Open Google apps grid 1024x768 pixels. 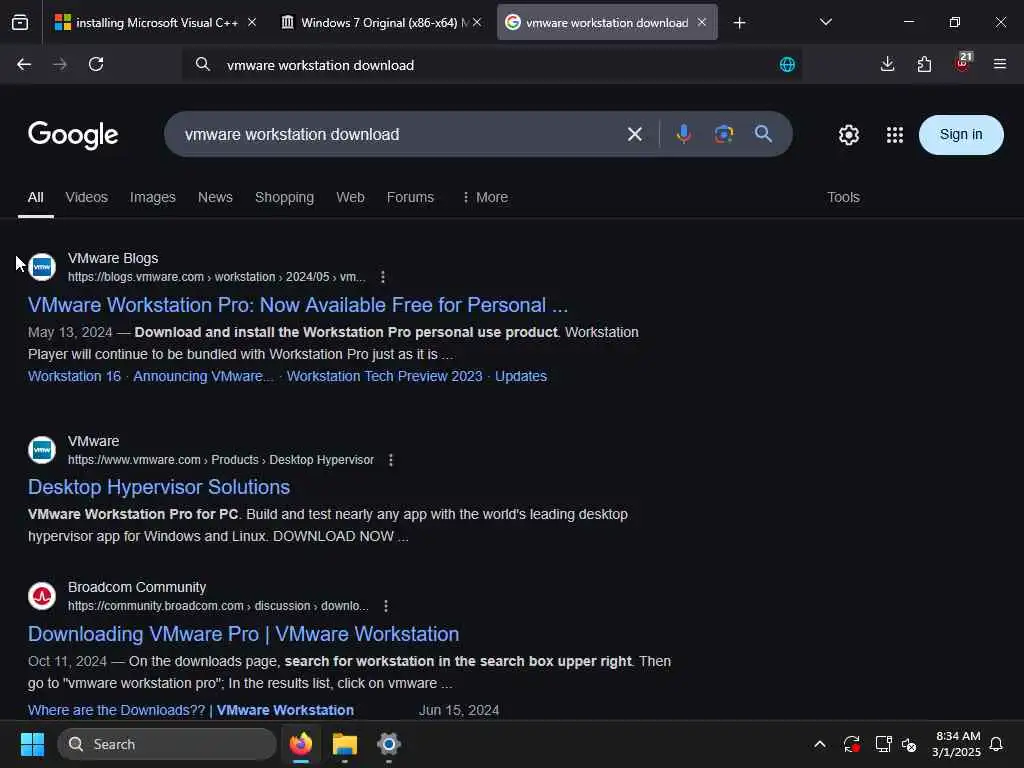(x=895, y=135)
